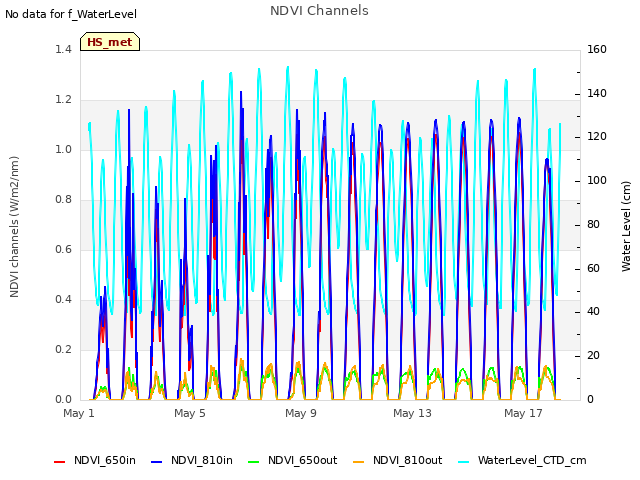This screenshot has width=640, height=480.
Task: Click right axis value 60
Action: tap(593, 268)
